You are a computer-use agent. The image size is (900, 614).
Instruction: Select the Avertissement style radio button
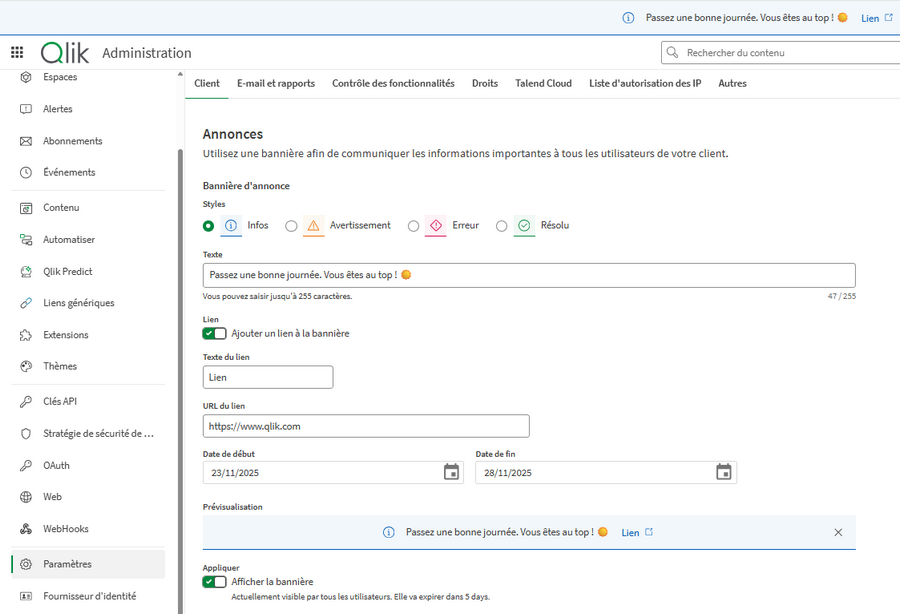point(291,226)
